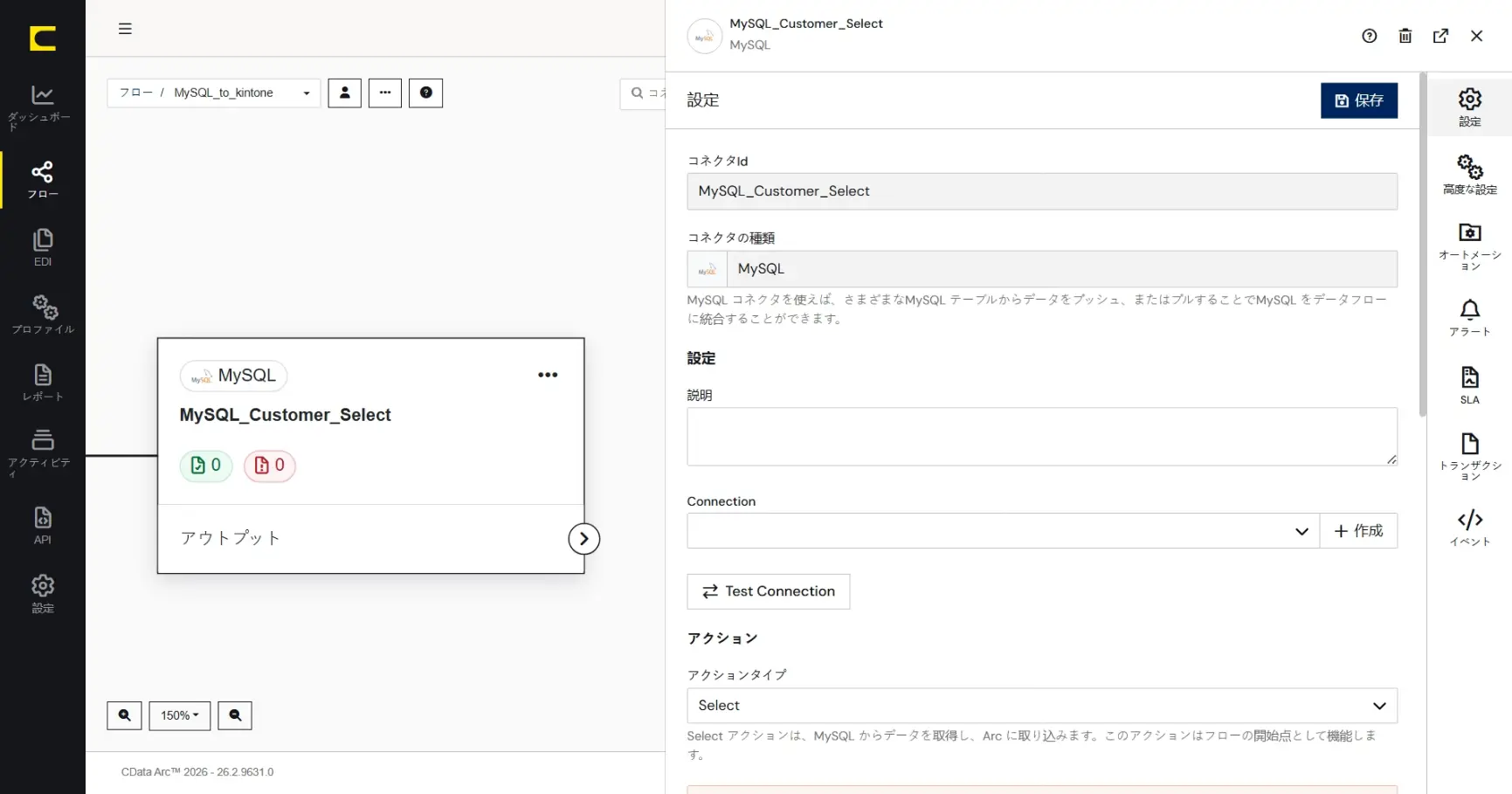Screen dimensions: 1512x794
Task: Open the MySQL_Customer_Select node ellipsis menu
Action: (x=548, y=375)
